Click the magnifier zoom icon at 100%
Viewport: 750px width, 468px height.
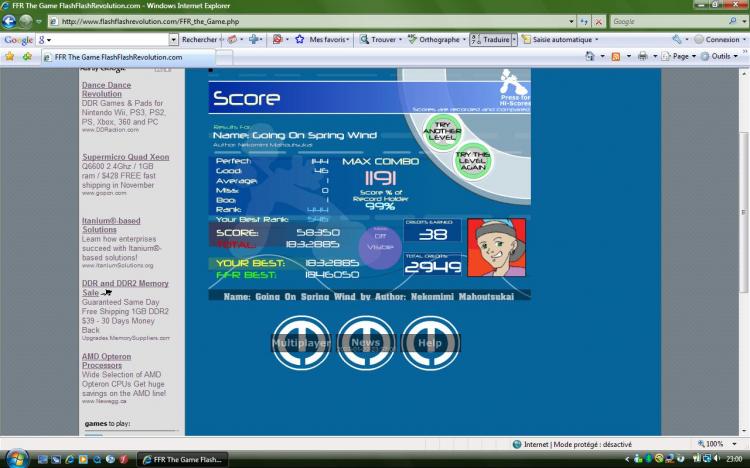click(701, 444)
